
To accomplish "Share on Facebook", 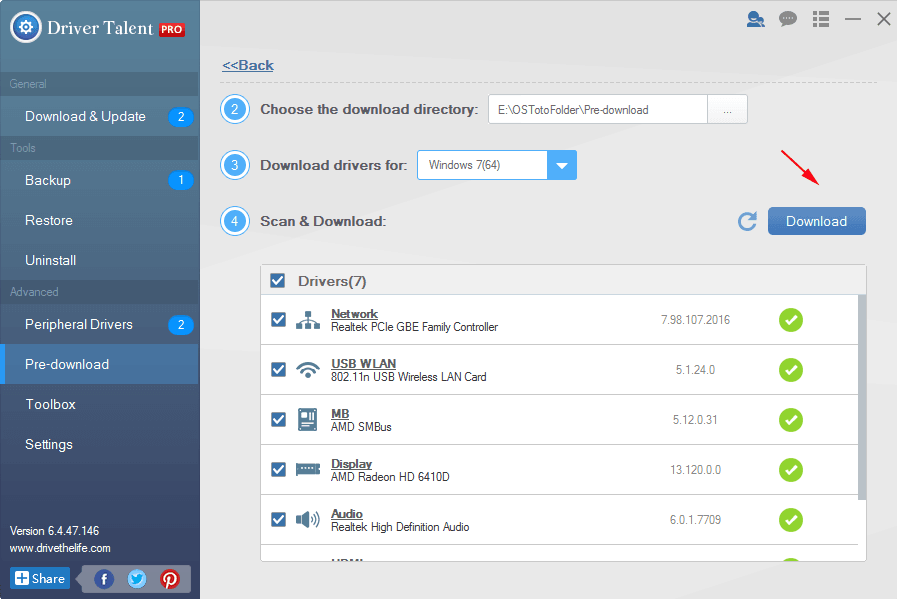I will click(x=104, y=579).
